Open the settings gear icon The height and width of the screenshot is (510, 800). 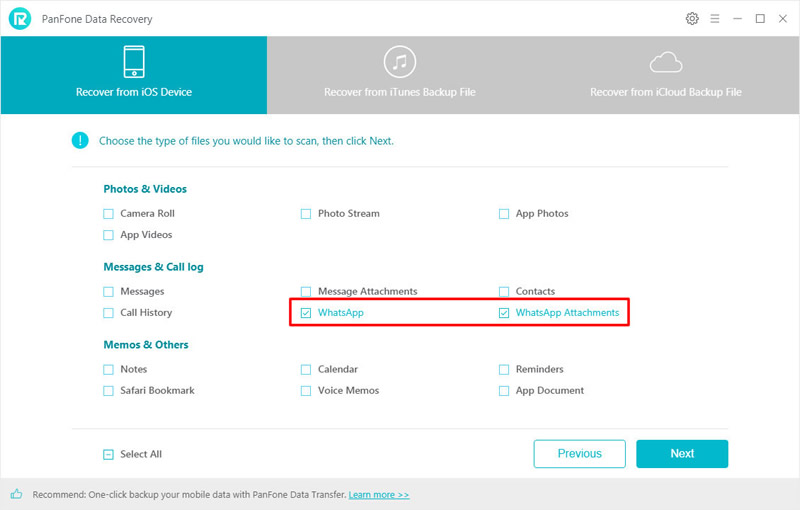tap(692, 19)
